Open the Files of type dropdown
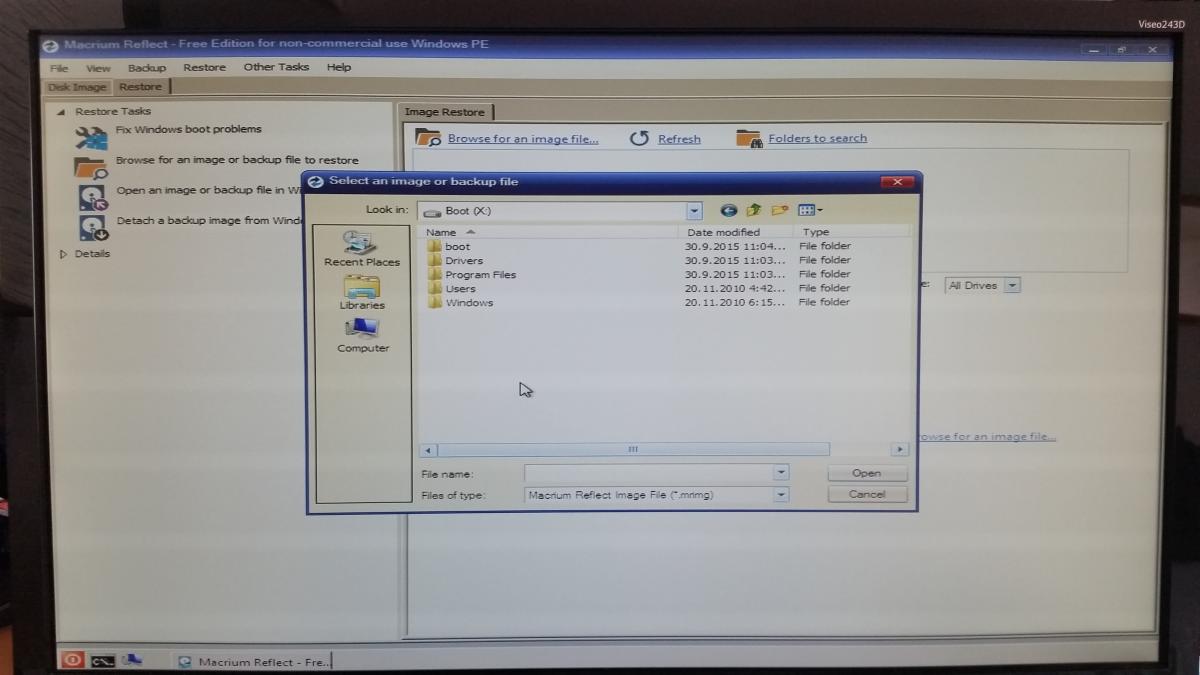The height and width of the screenshot is (675, 1200). [781, 494]
